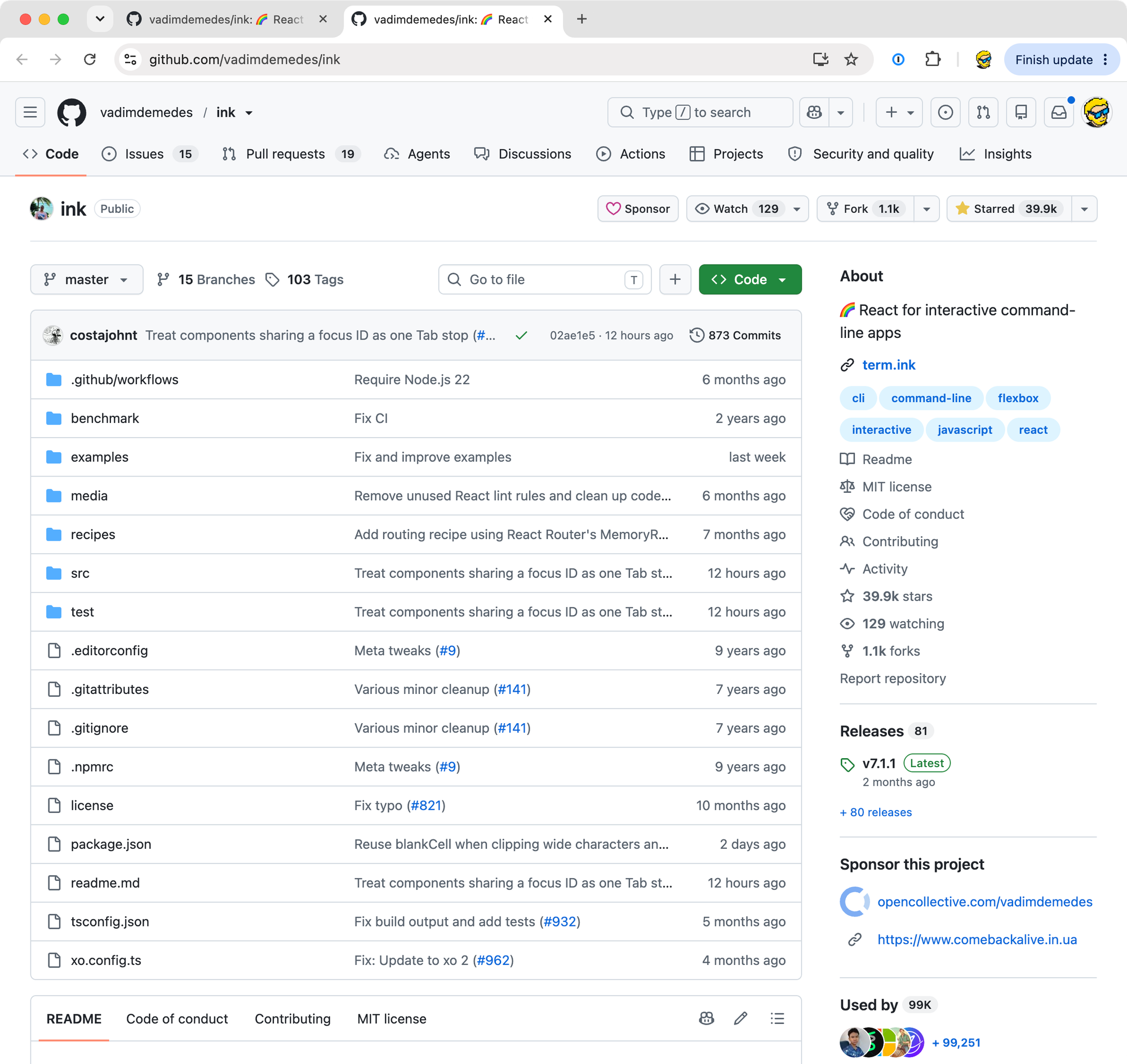Click the javascript topic tag
1127x1064 pixels.
click(965, 430)
